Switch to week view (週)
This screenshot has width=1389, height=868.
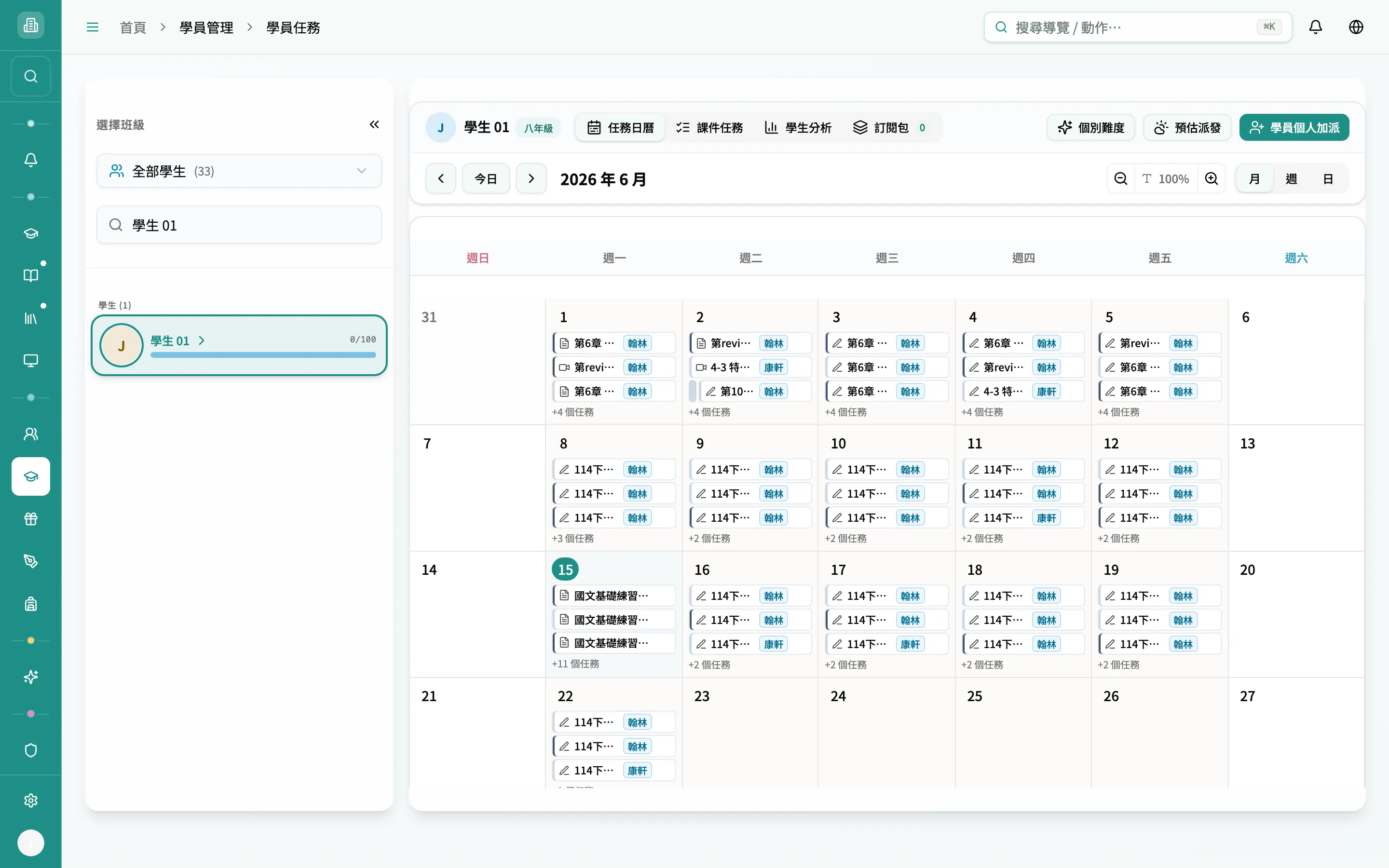pos(1291,178)
